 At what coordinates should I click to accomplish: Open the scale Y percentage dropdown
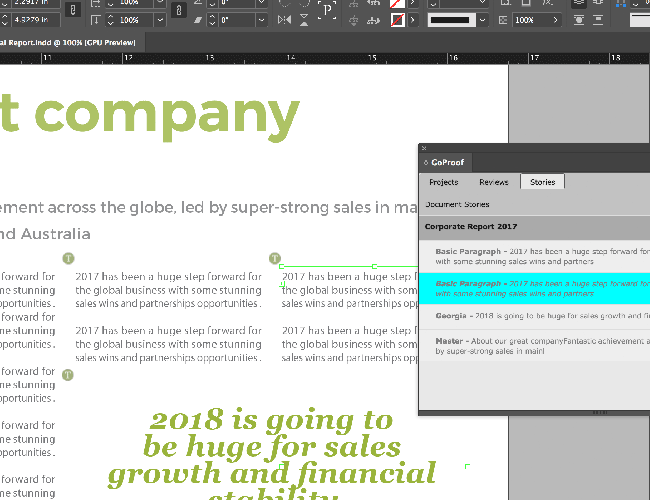pyautogui.click(x=158, y=20)
